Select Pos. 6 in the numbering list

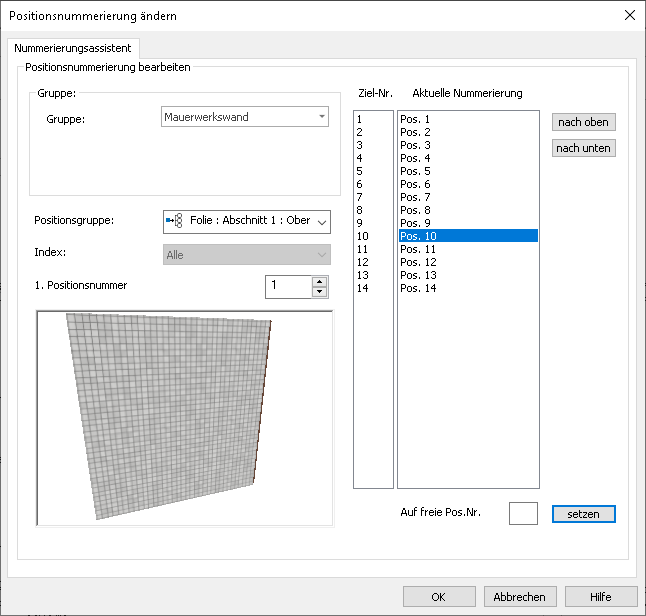[x=468, y=184]
